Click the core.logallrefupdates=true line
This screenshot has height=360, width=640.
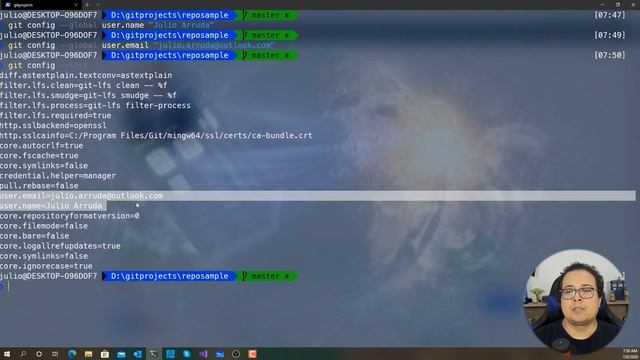click(x=60, y=246)
